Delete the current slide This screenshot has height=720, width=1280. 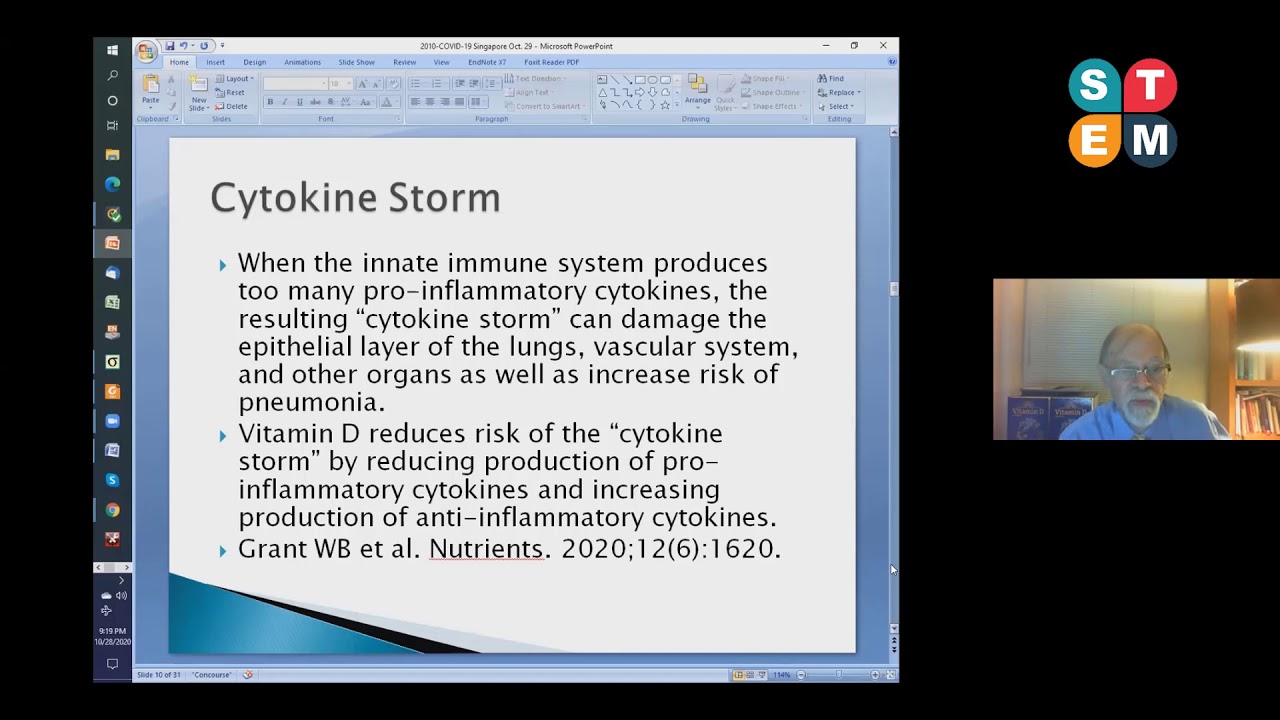click(x=232, y=106)
